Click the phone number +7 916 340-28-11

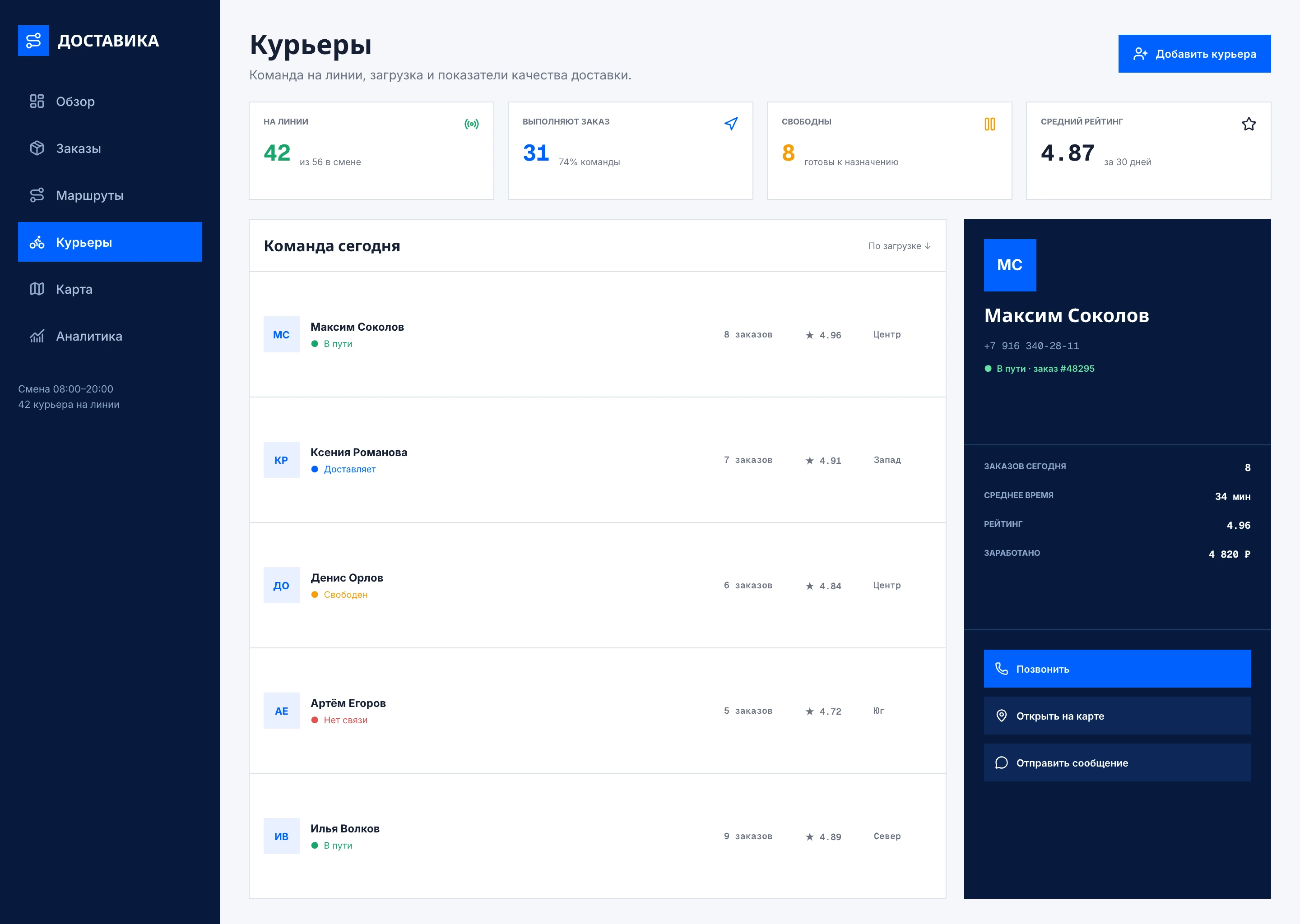(x=1031, y=346)
